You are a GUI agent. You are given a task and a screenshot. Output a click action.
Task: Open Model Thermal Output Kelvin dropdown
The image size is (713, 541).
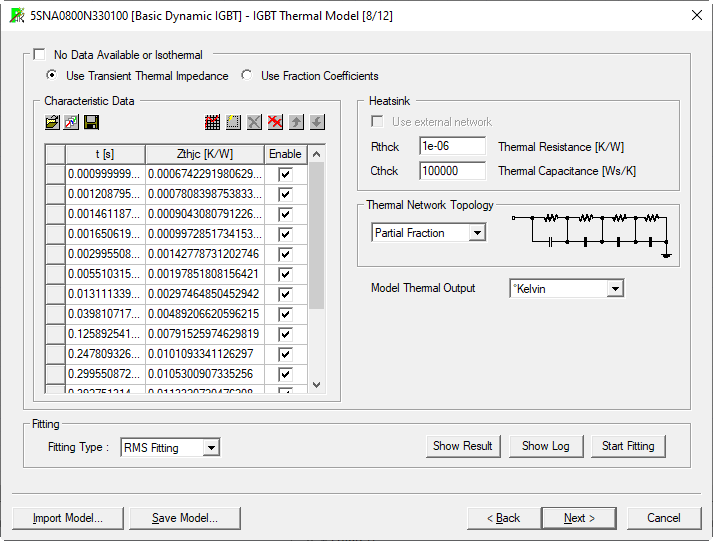615,289
